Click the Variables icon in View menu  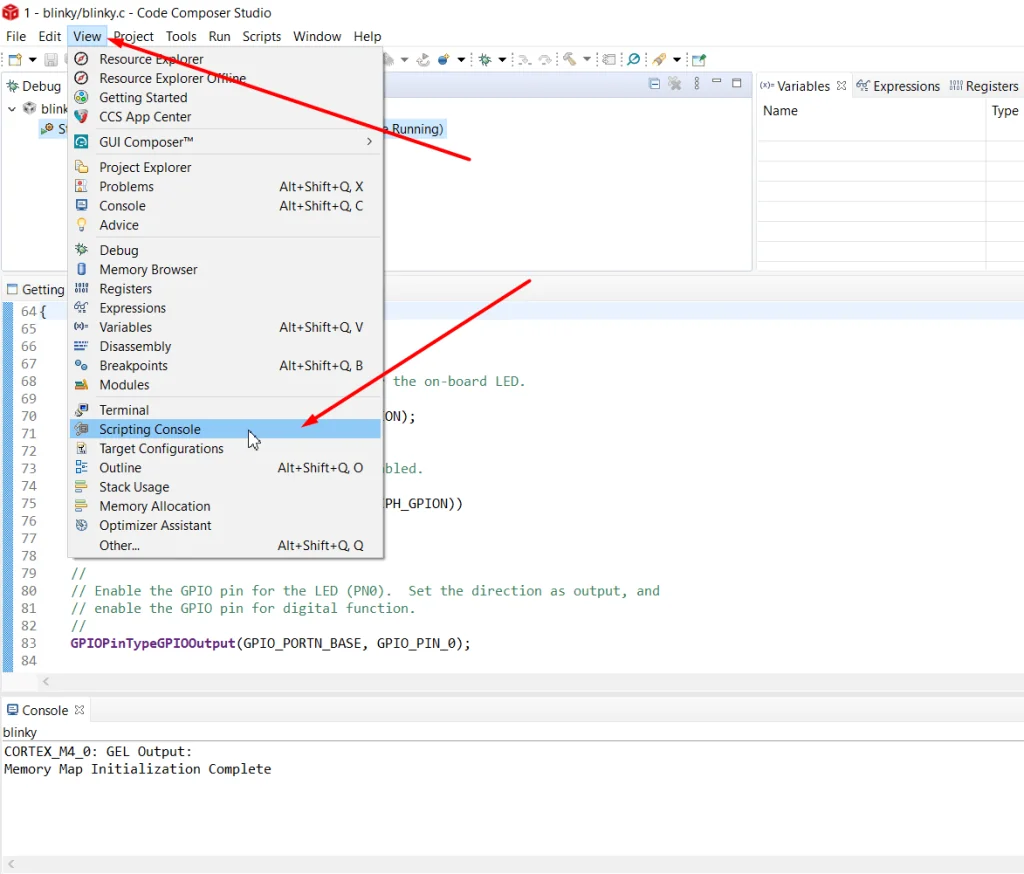(x=81, y=327)
